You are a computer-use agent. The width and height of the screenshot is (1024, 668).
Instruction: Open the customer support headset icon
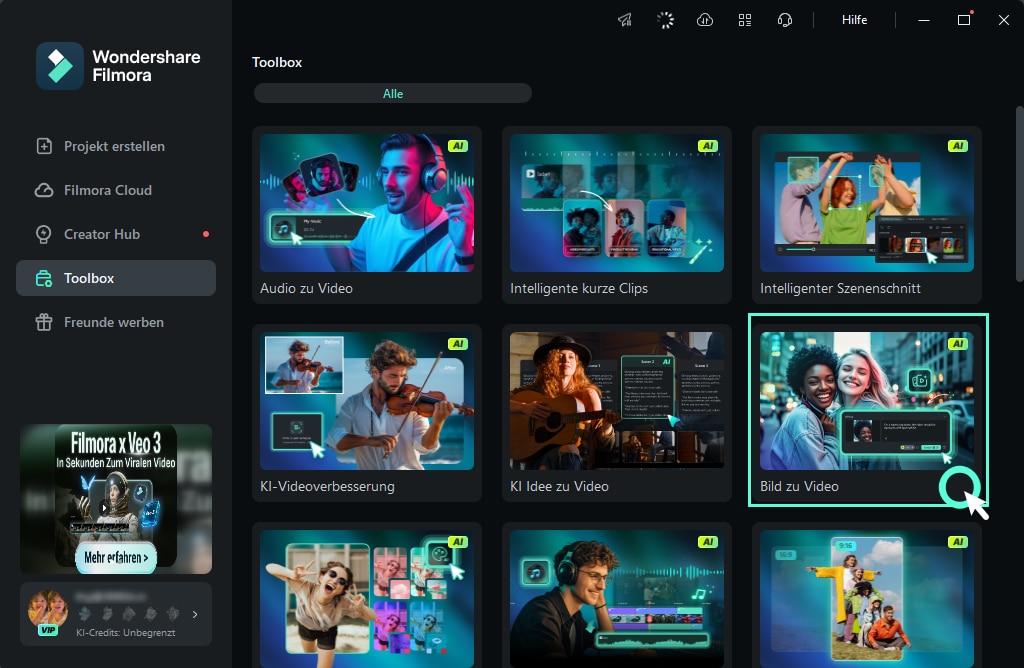click(x=785, y=20)
